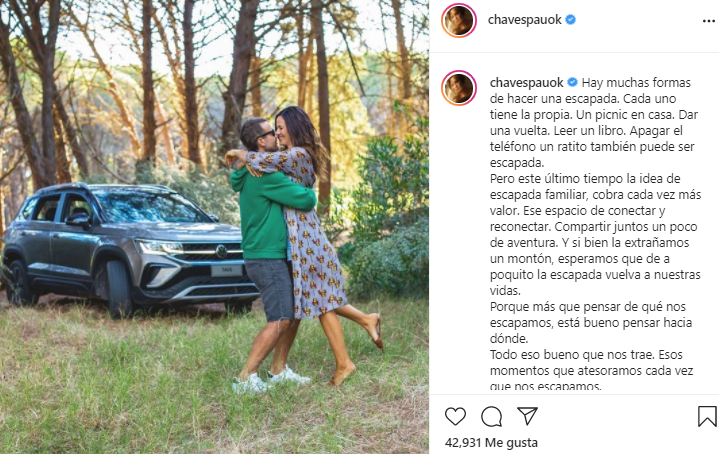Screen dimensions: 719x454
Task: Open chavespauok profile picture in header
Action: [459, 20]
